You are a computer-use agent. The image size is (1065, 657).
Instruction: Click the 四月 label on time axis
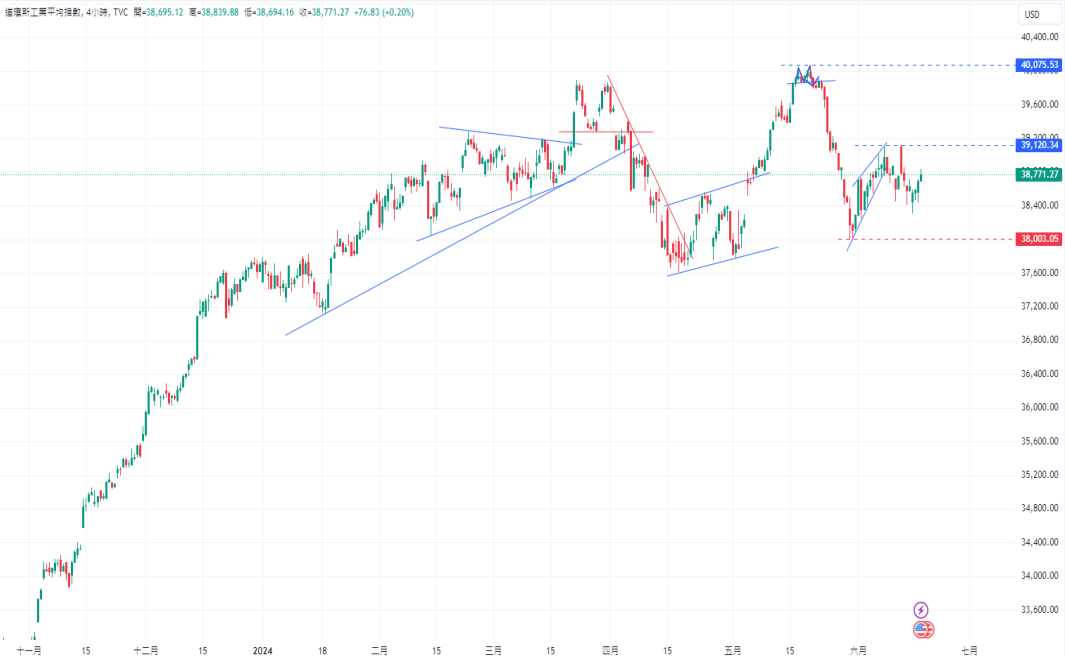611,650
